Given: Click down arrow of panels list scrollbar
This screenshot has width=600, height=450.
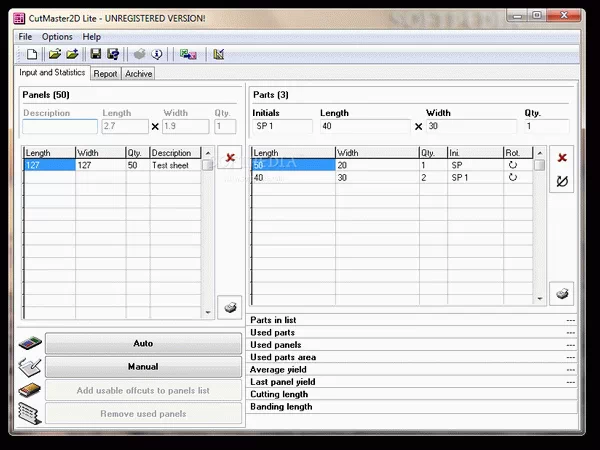Looking at the screenshot, I should [x=208, y=312].
